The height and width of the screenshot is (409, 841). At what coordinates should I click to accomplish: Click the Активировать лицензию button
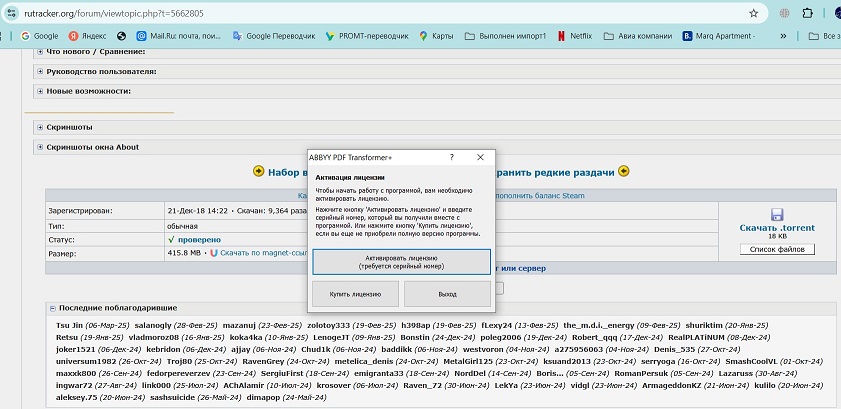[x=401, y=261]
